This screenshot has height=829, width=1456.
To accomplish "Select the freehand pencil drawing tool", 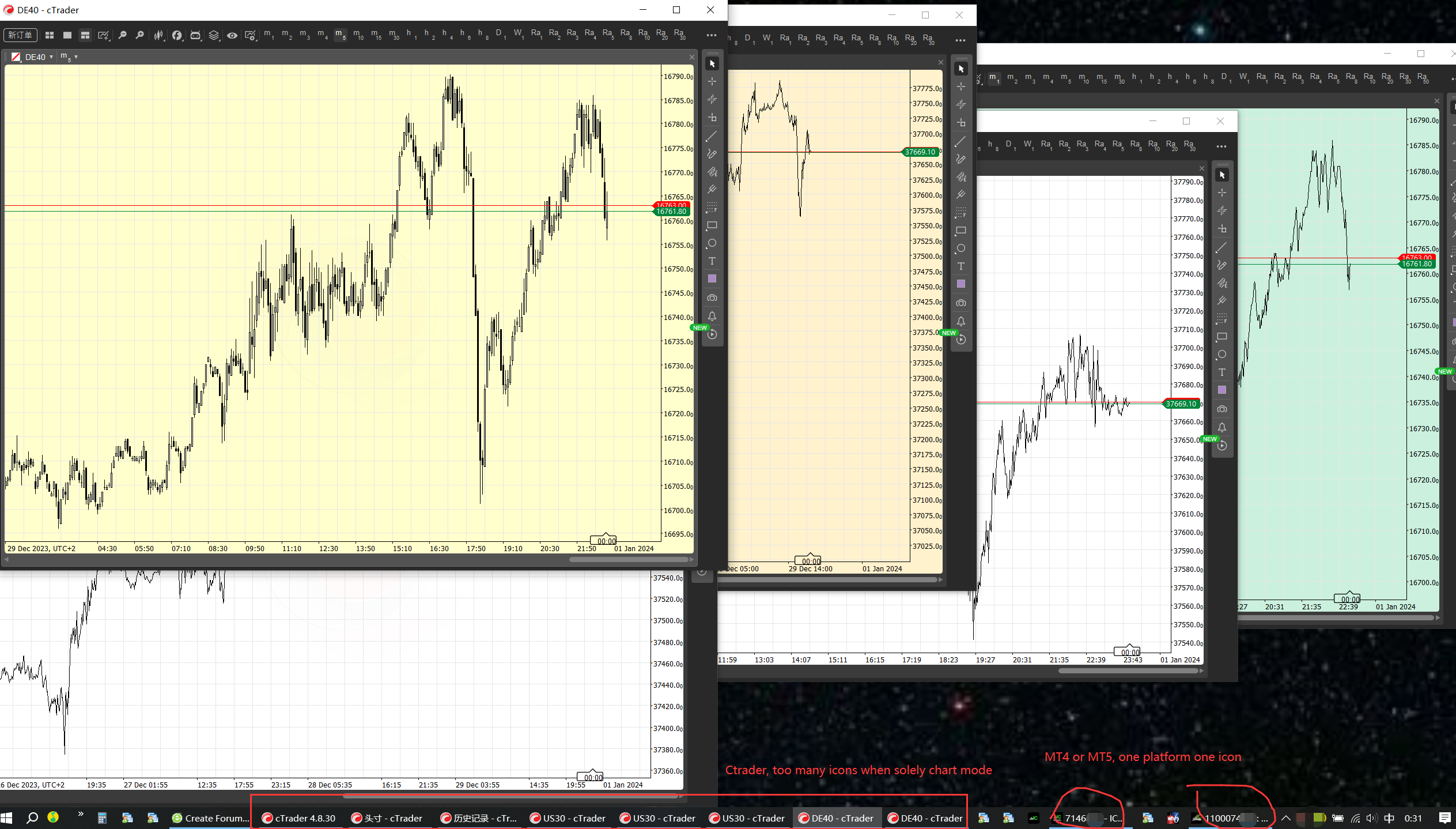I will coord(712,154).
